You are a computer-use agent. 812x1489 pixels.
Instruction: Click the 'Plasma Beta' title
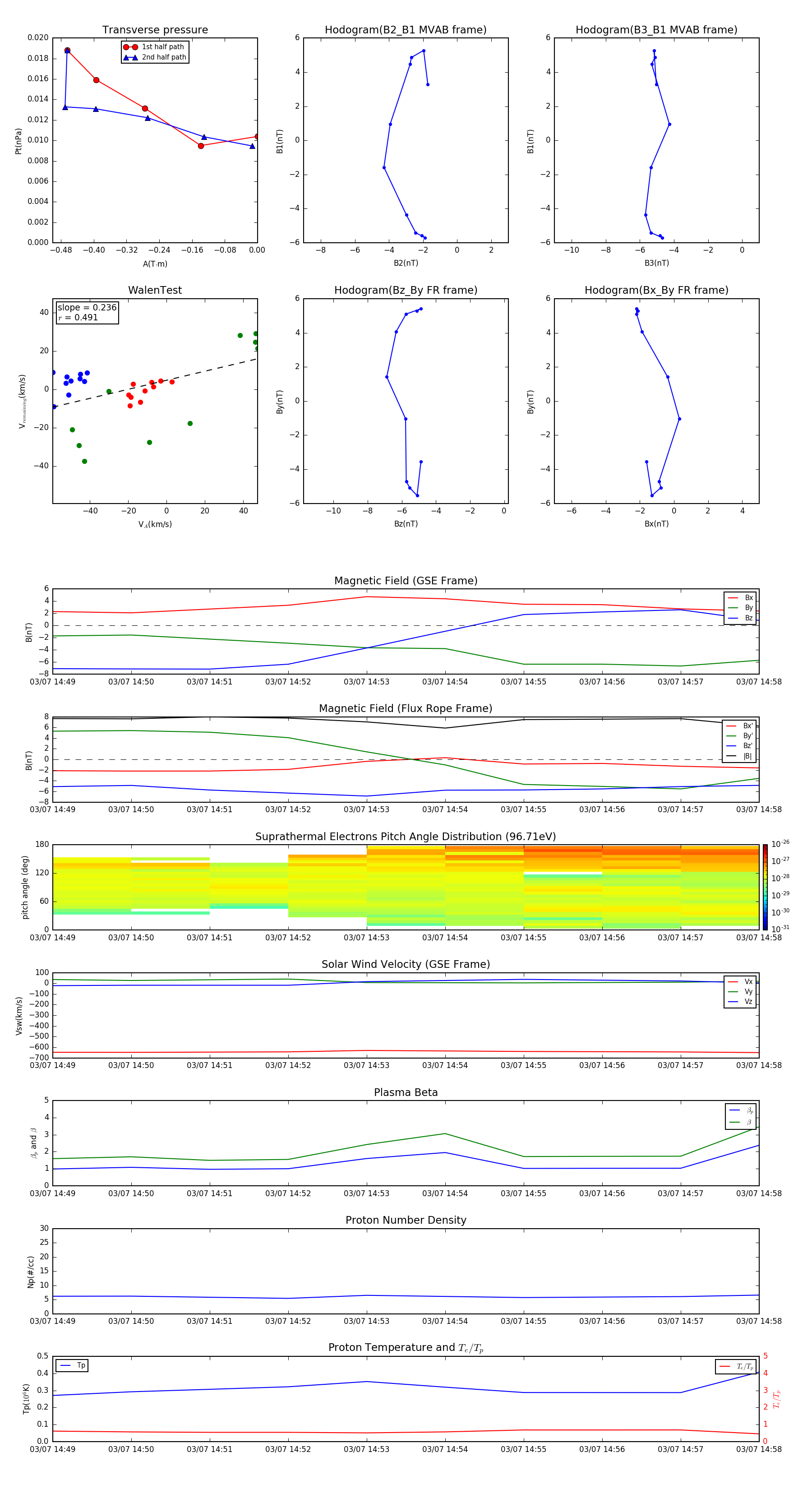point(406,1092)
